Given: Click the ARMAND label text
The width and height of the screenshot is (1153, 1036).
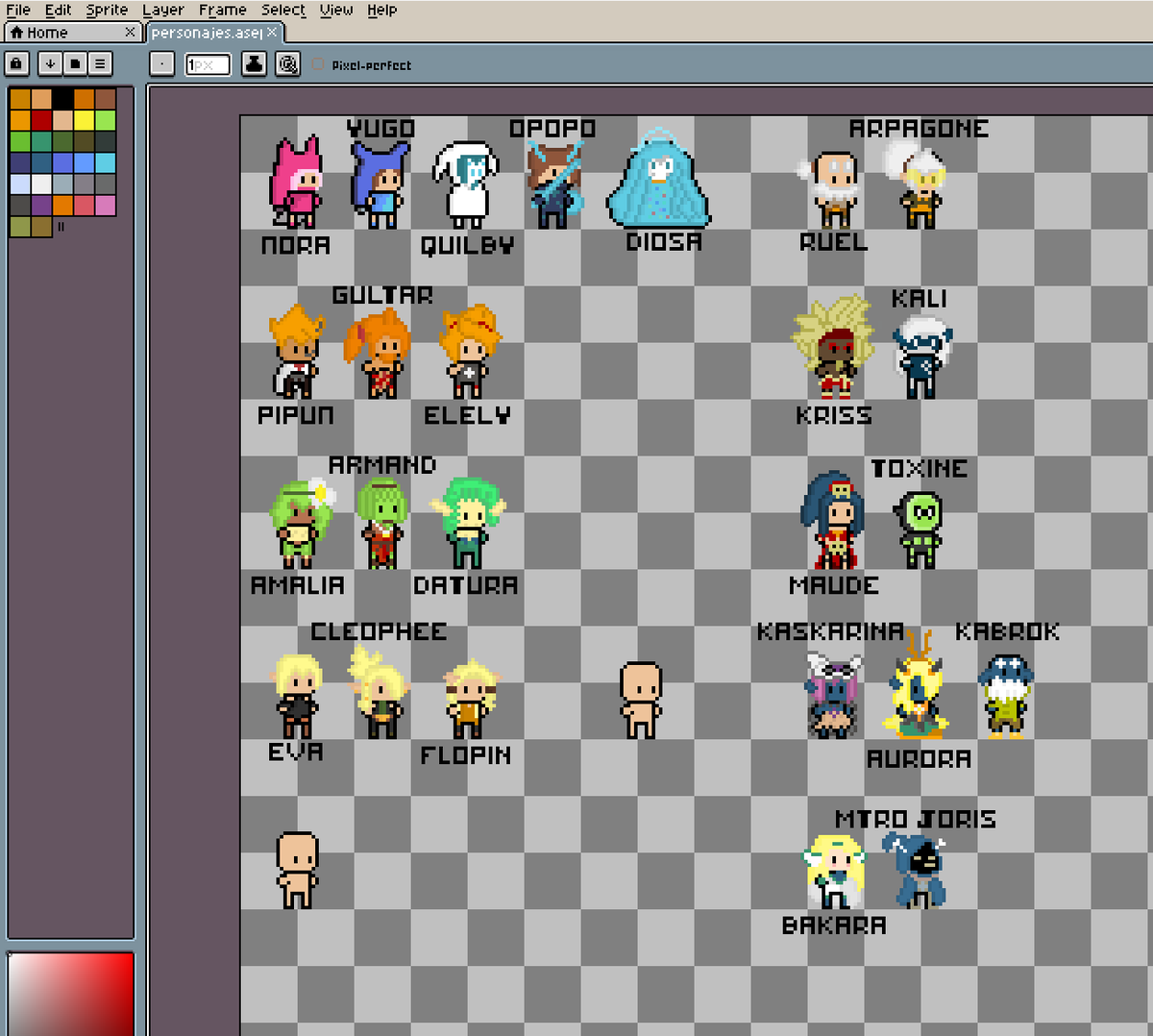Looking at the screenshot, I should click(382, 465).
